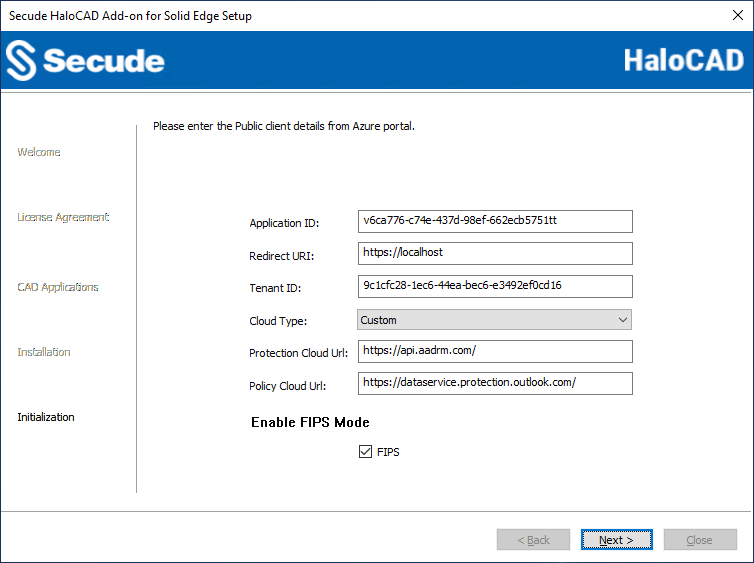754x563 pixels.
Task: Go to CAD Applications step
Action: [58, 287]
